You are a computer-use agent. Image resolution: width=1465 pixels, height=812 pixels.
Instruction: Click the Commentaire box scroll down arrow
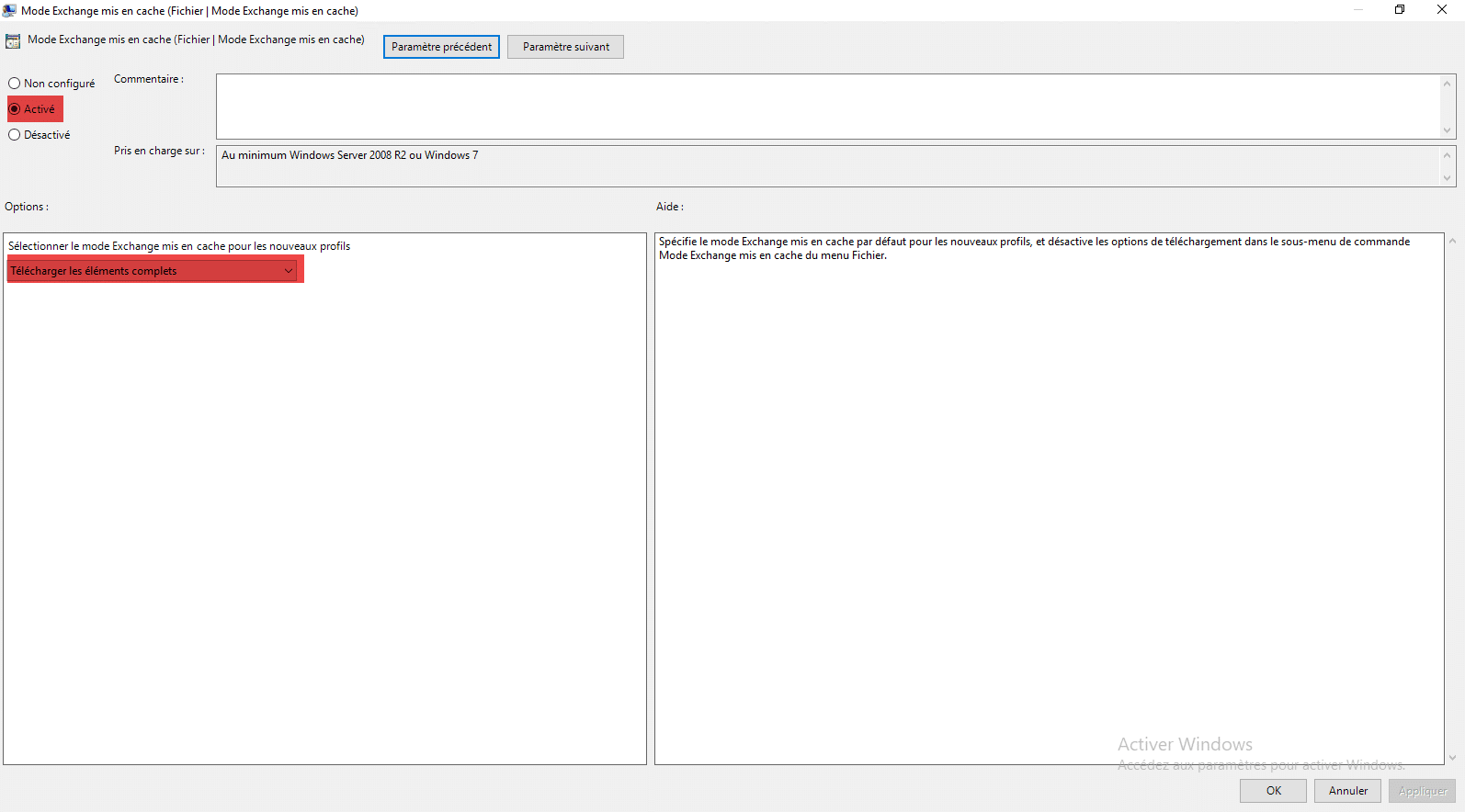tap(1447, 130)
